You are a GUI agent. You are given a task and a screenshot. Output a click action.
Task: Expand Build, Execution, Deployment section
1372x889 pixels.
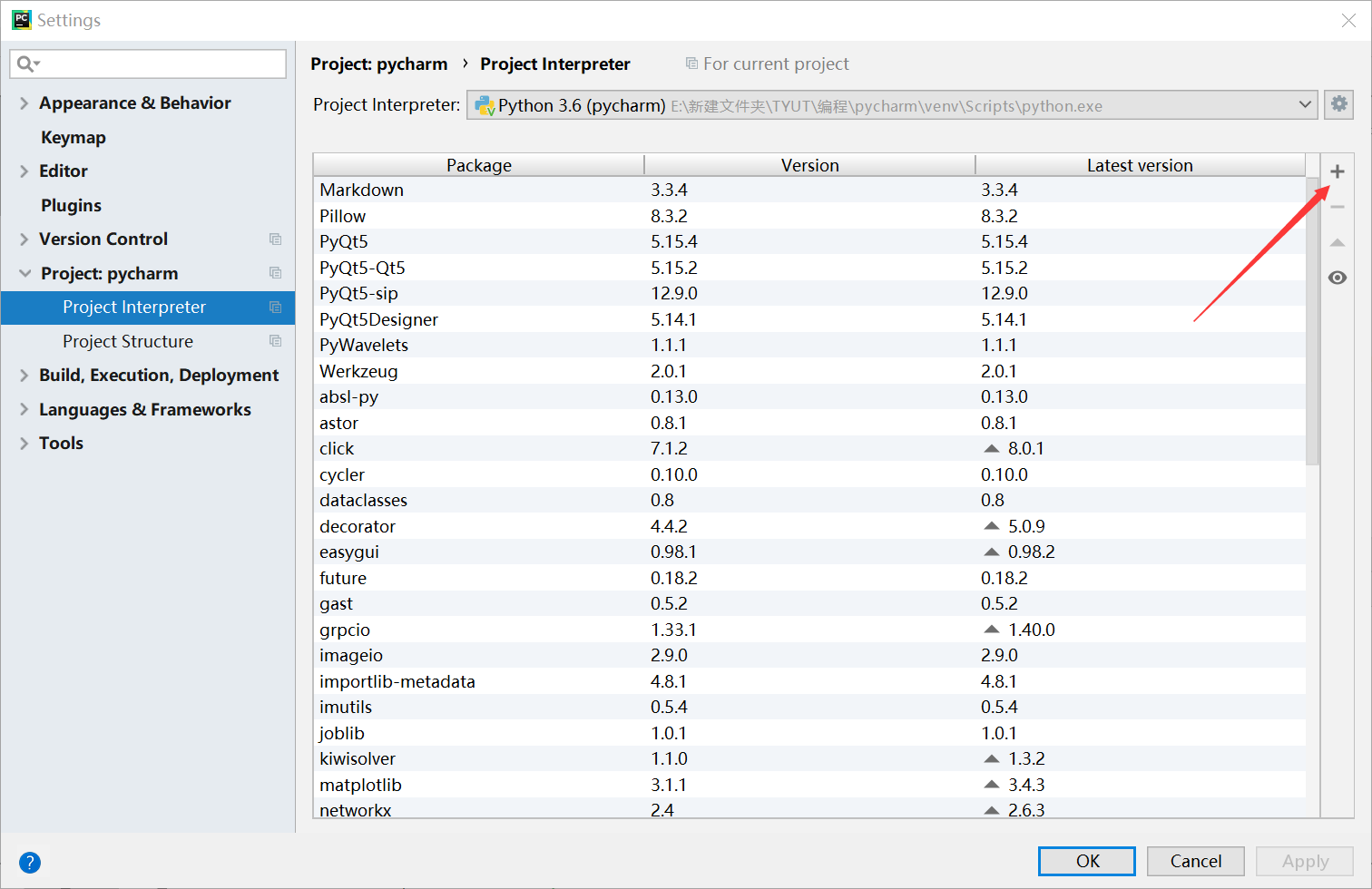(24, 376)
